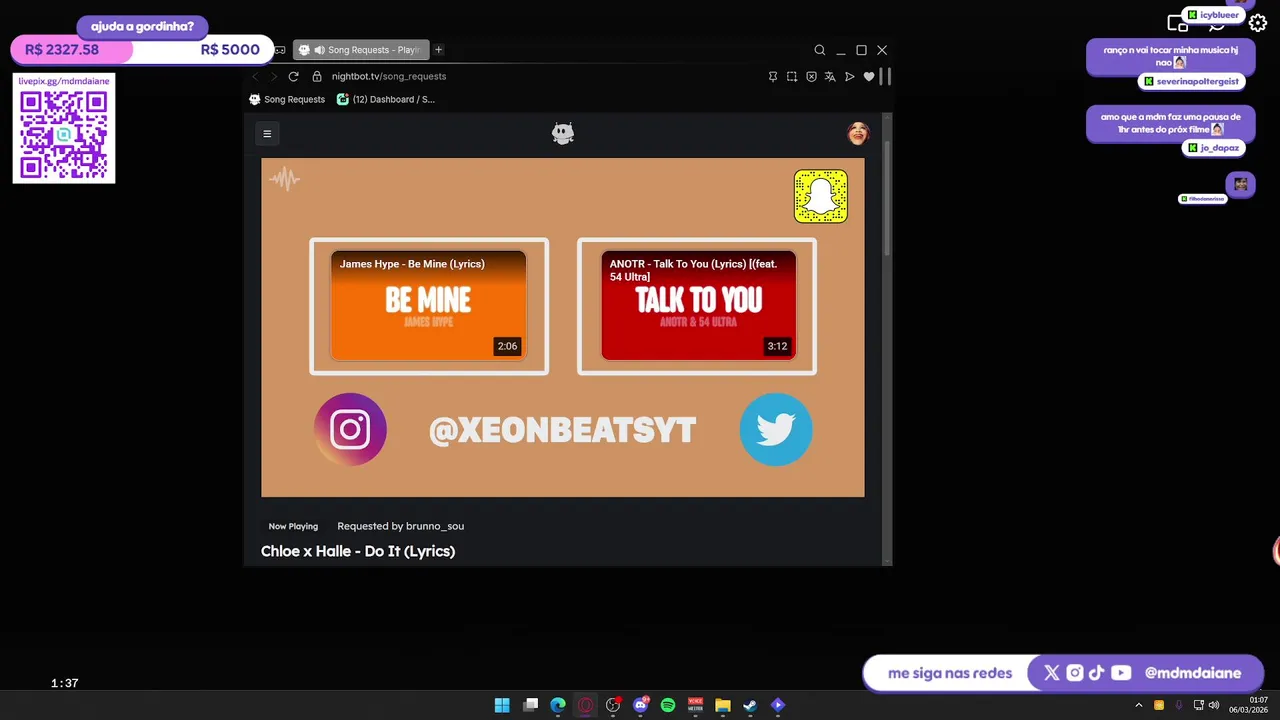Open Steam from the taskbar
This screenshot has width=1280, height=720.
pyautogui.click(x=750, y=705)
